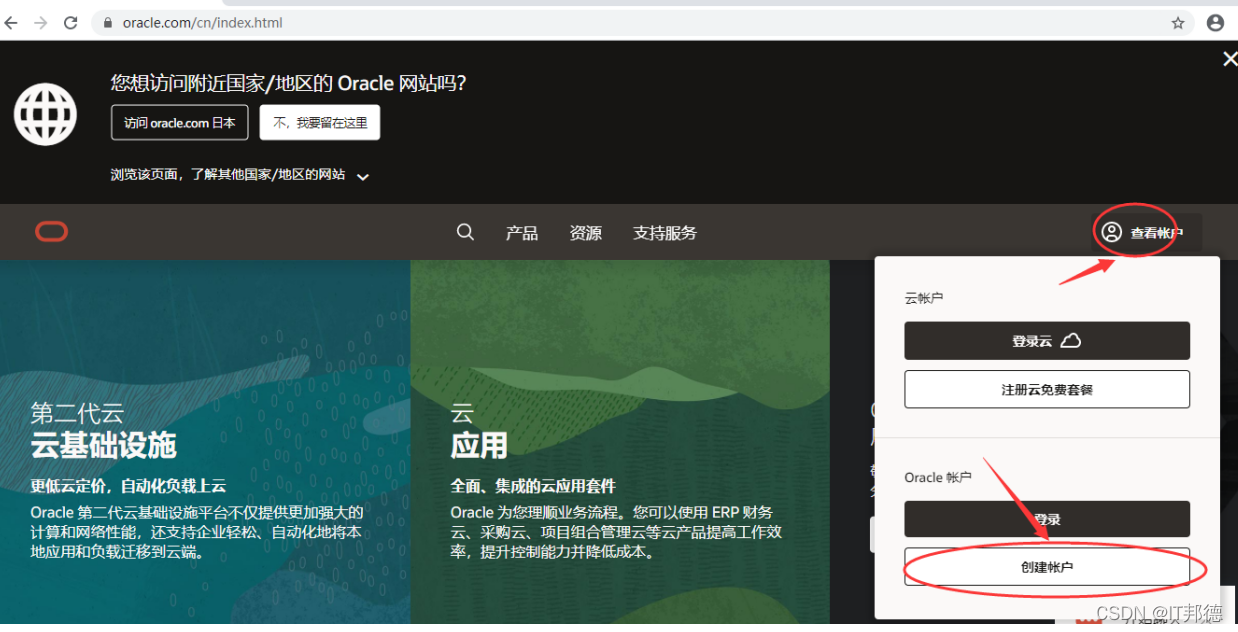Click the padlock site info icon

point(109,22)
